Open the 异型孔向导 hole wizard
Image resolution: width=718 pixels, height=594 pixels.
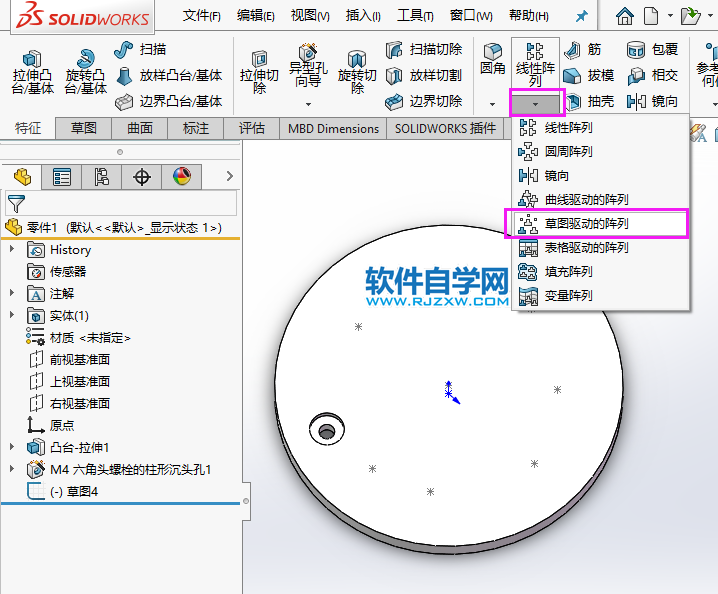point(307,55)
